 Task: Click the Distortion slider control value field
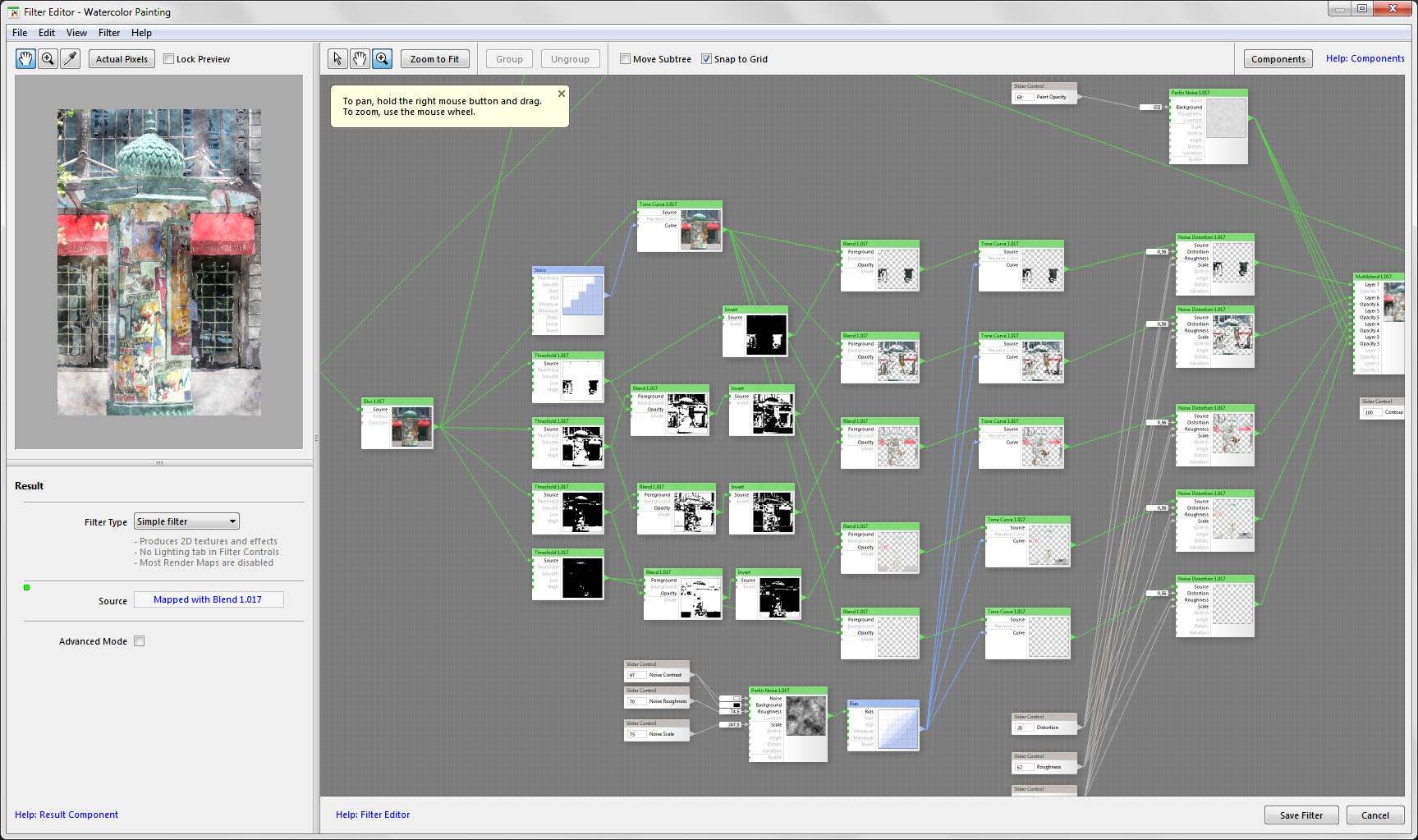(1023, 728)
